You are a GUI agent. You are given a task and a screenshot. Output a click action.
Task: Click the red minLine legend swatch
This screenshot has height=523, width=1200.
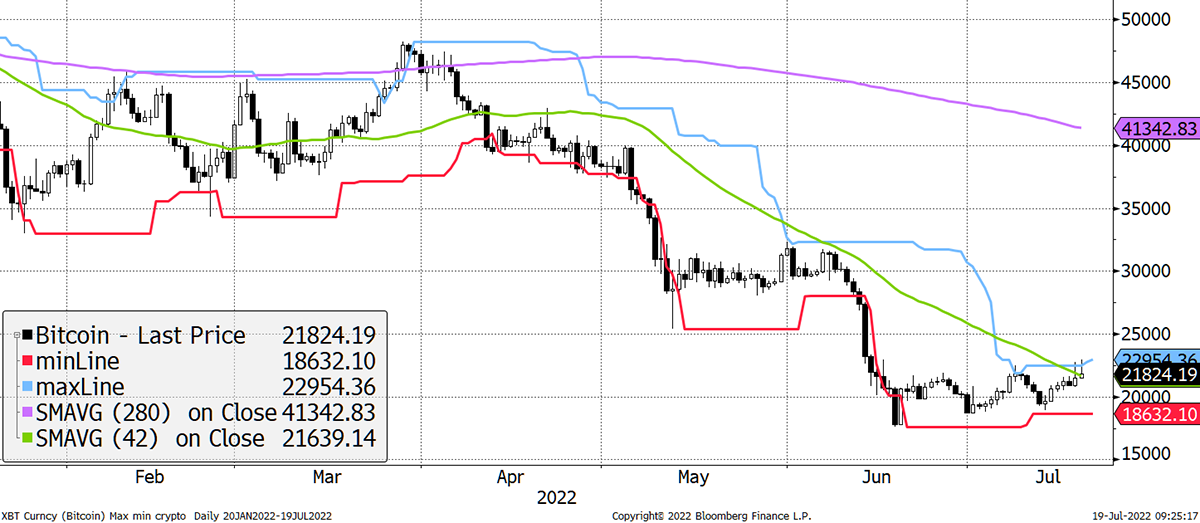[27, 362]
